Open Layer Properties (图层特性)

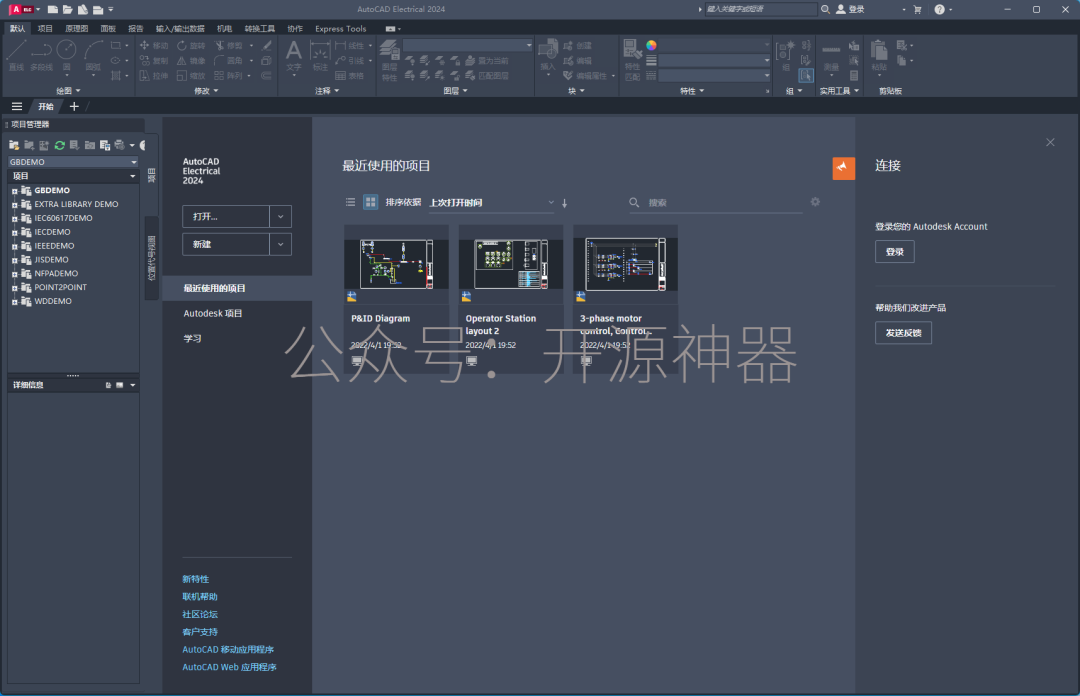pyautogui.click(x=389, y=61)
